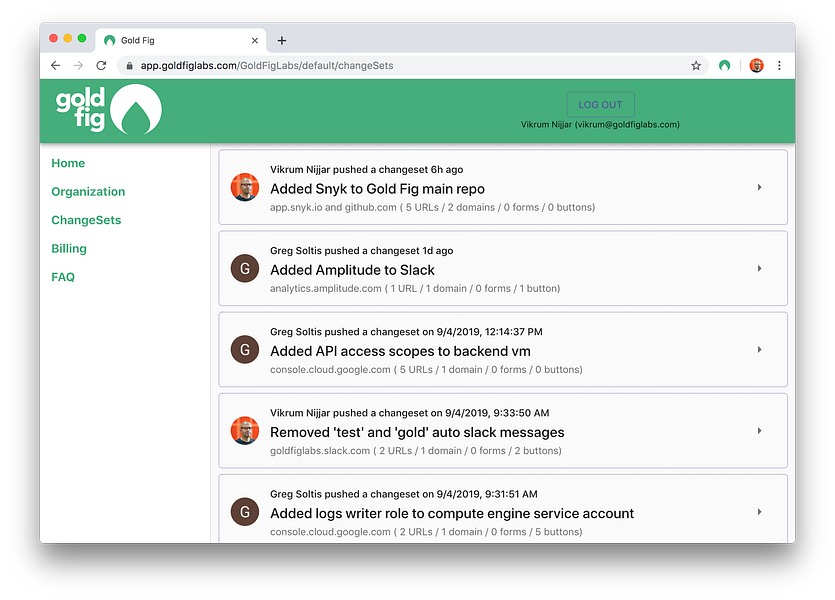Viewport: 835px width, 600px height.
Task: Reload the page with refresh icon
Action: click(x=101, y=65)
